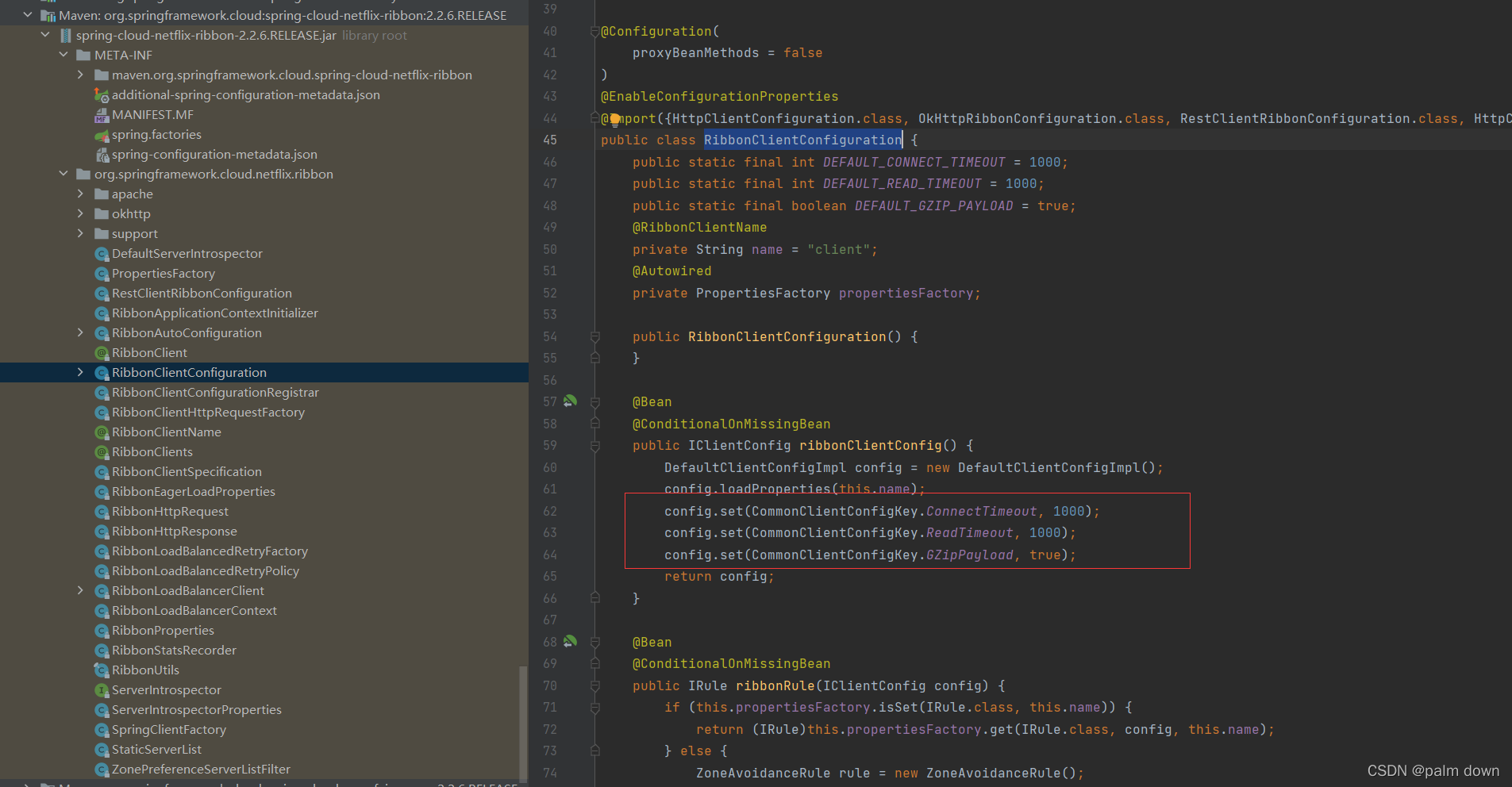This screenshot has height=787, width=1512.
Task: Select RibbonClientHttpRequestFactory in project tree
Action: pyautogui.click(x=208, y=413)
